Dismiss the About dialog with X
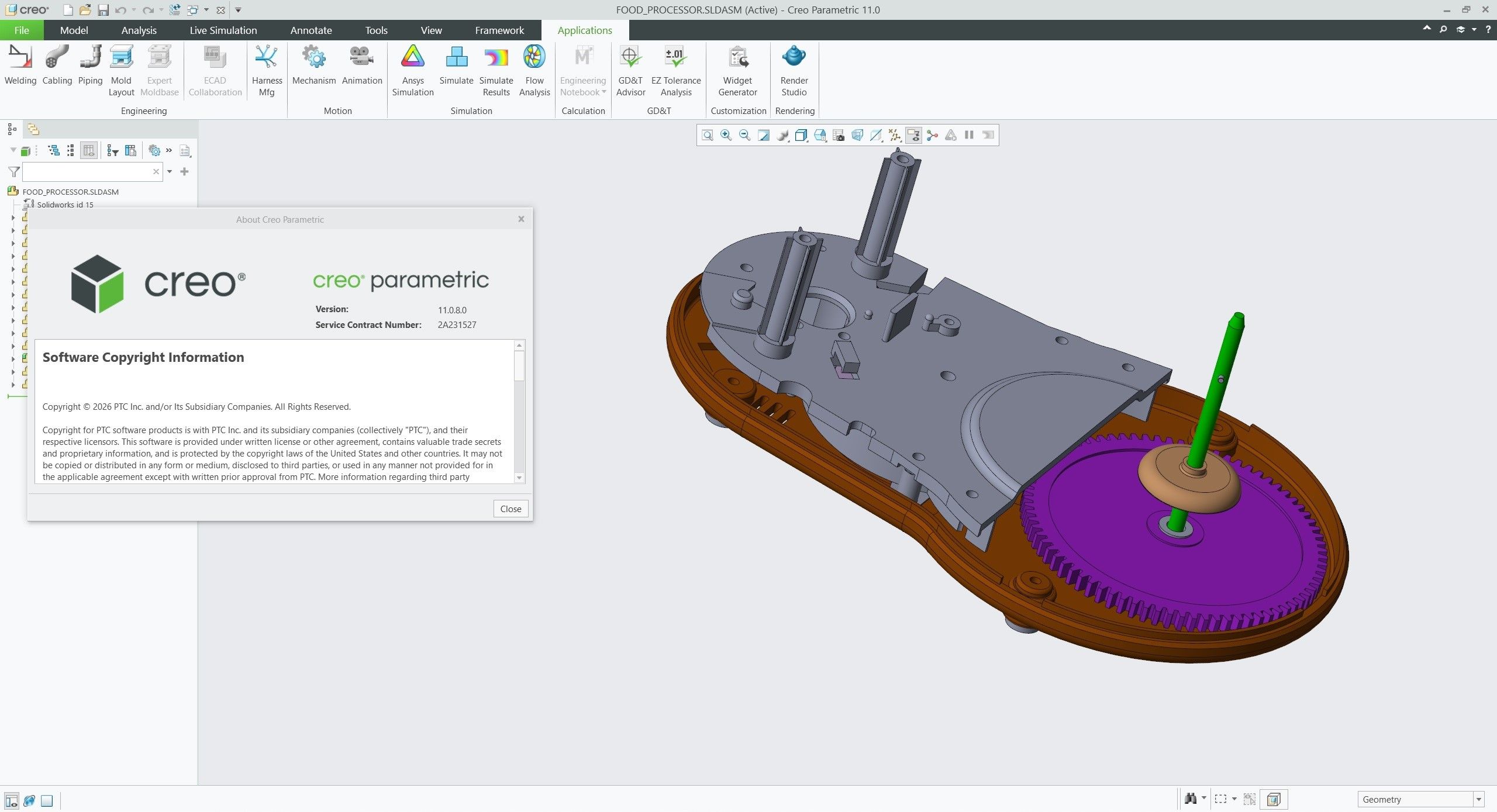 (521, 219)
